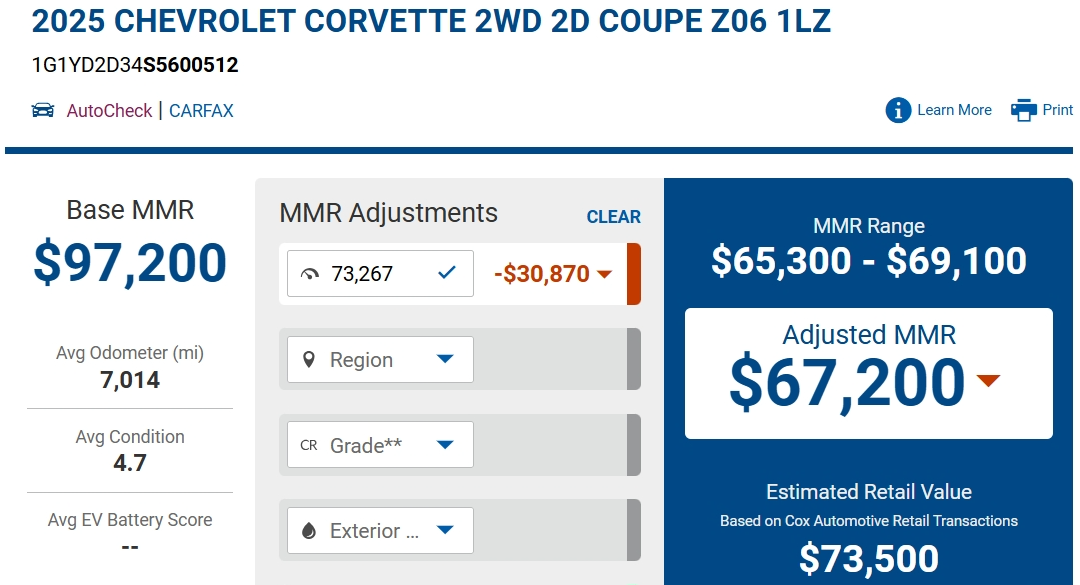The width and height of the screenshot is (1080, 585).
Task: Click the printer icon
Action: [1024, 110]
